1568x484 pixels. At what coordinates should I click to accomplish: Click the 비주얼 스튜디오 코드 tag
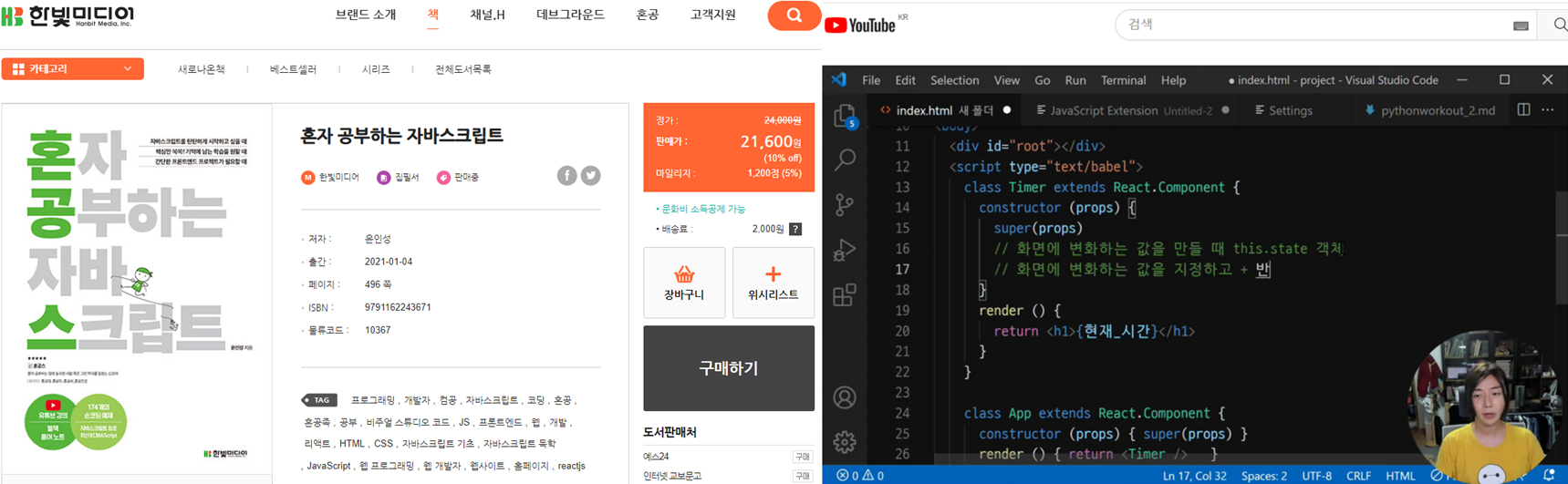(x=408, y=422)
